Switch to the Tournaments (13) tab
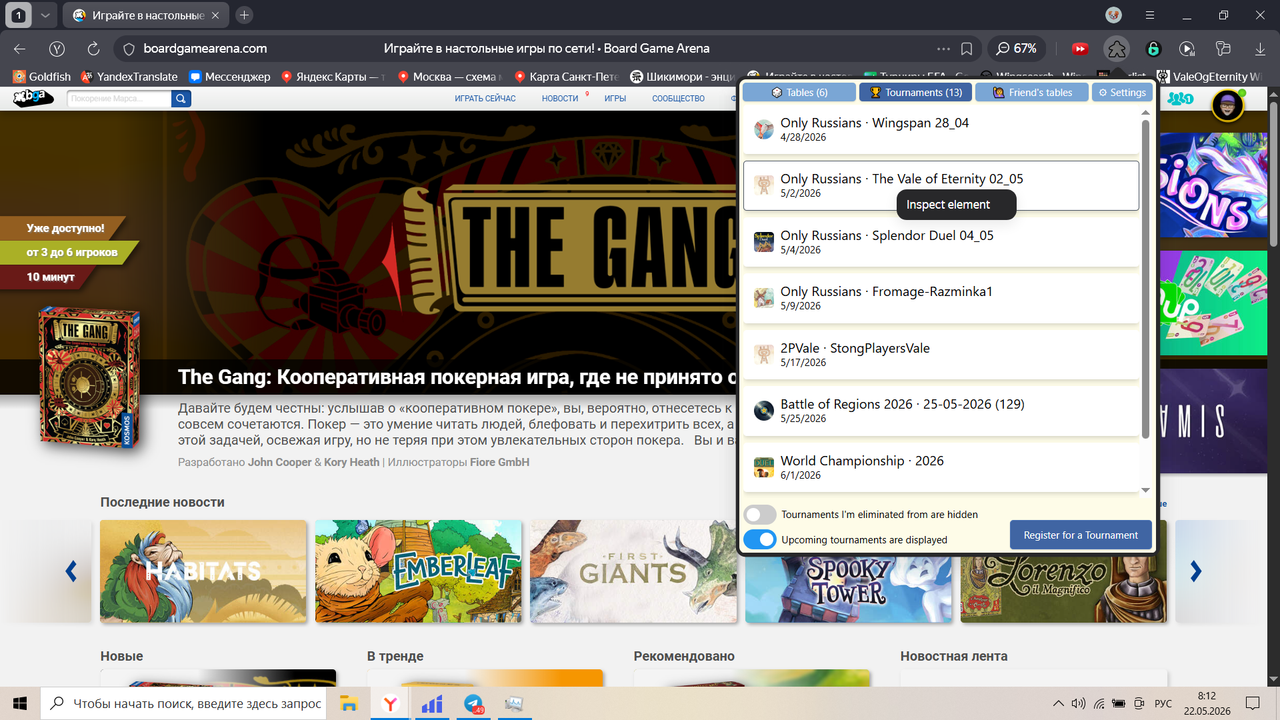Screen dimensions: 1280x720 [915, 92]
